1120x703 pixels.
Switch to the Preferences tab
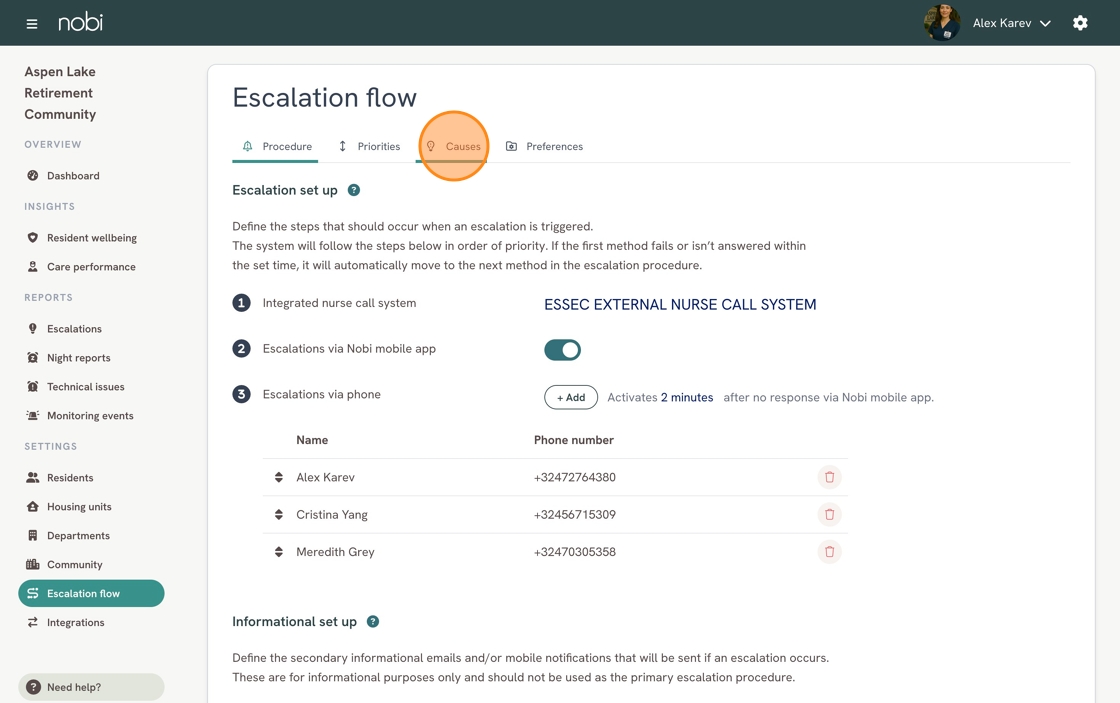(544, 146)
